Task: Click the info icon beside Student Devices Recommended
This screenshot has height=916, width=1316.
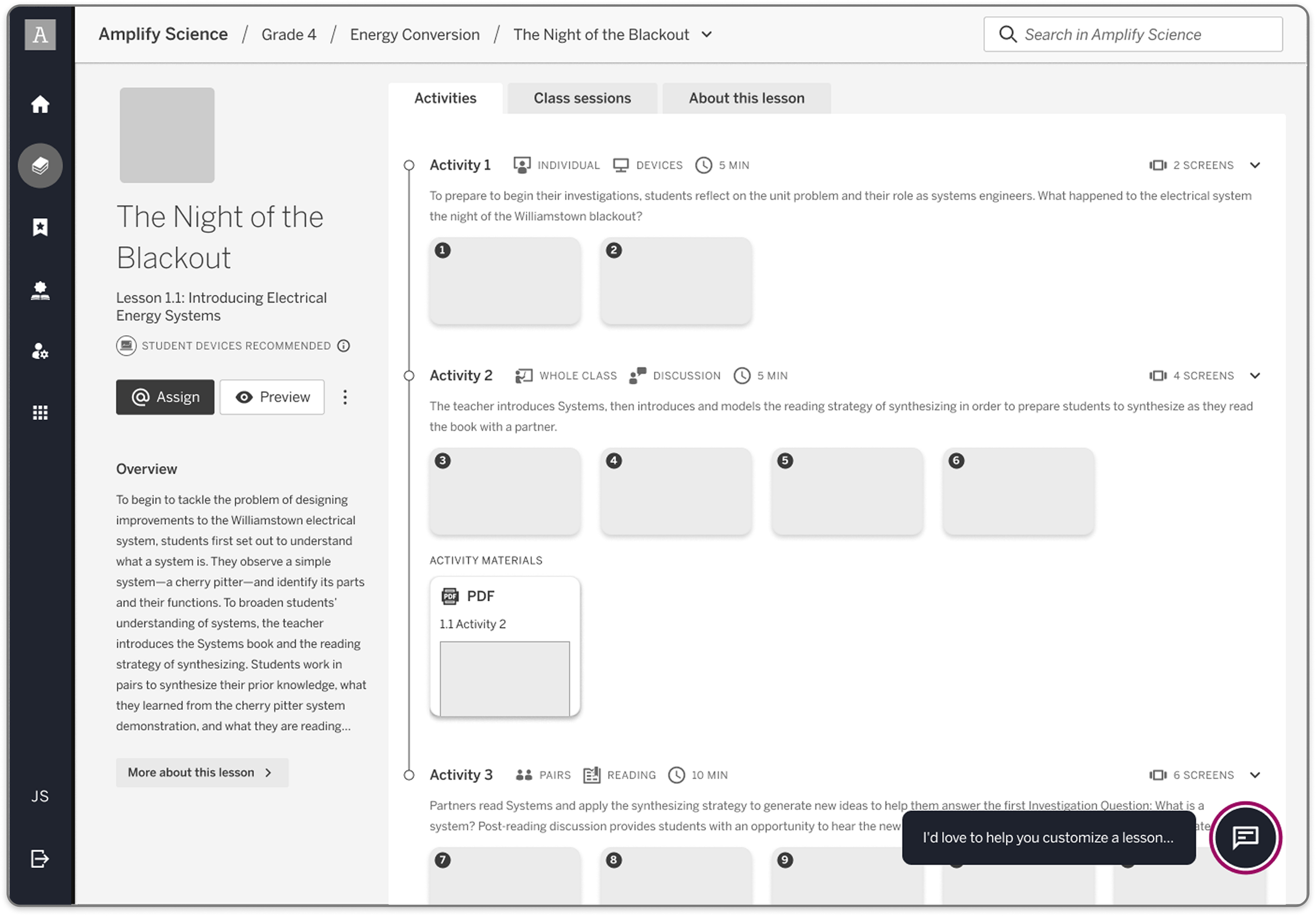Action: point(343,346)
